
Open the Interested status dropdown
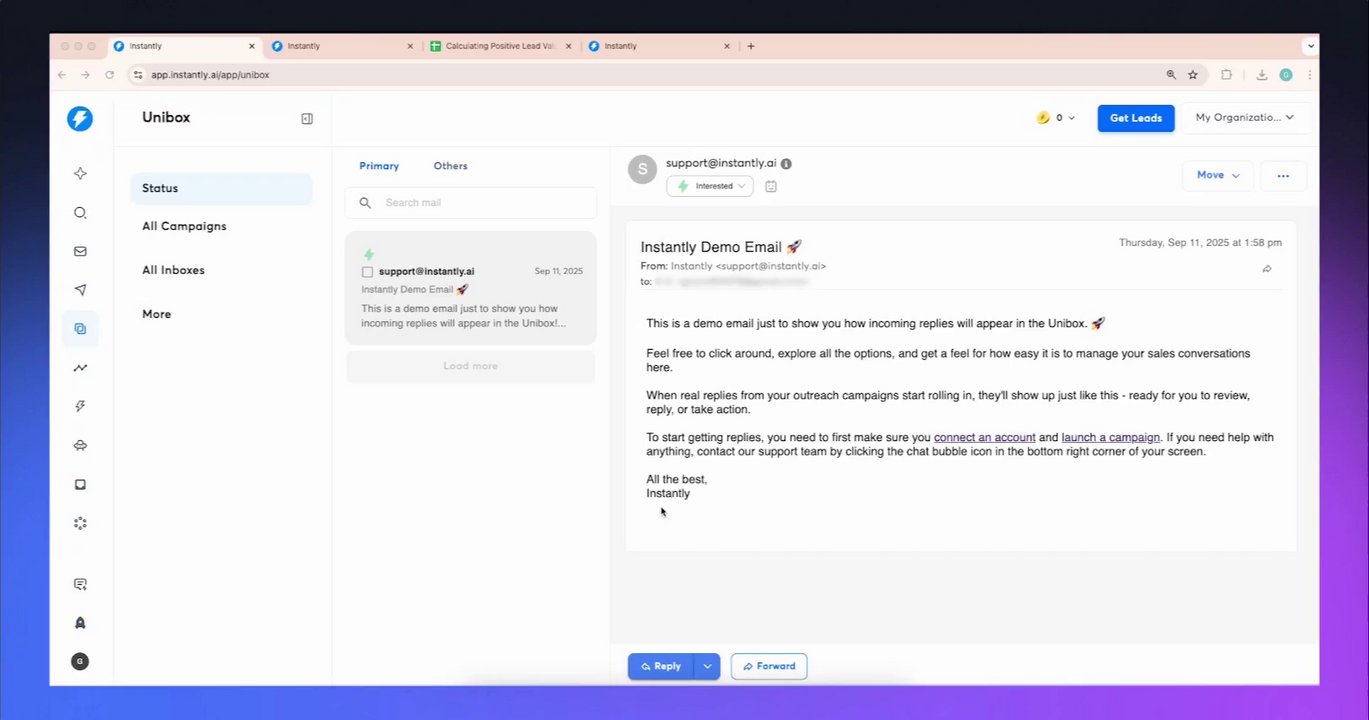(710, 186)
